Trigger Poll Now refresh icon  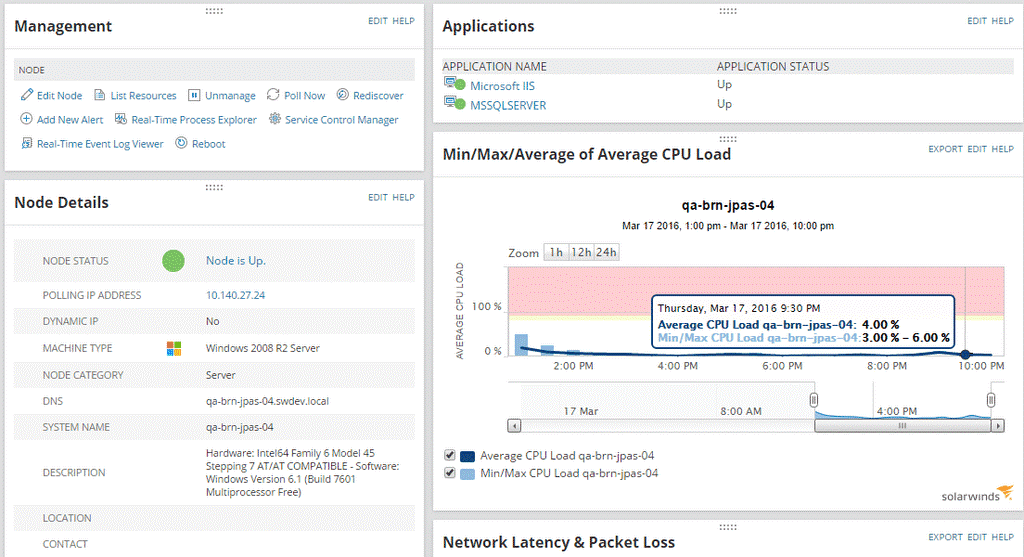[x=273, y=95]
